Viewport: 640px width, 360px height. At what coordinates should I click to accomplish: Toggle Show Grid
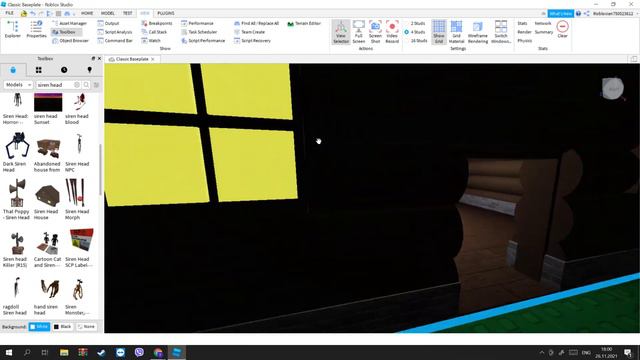click(439, 31)
